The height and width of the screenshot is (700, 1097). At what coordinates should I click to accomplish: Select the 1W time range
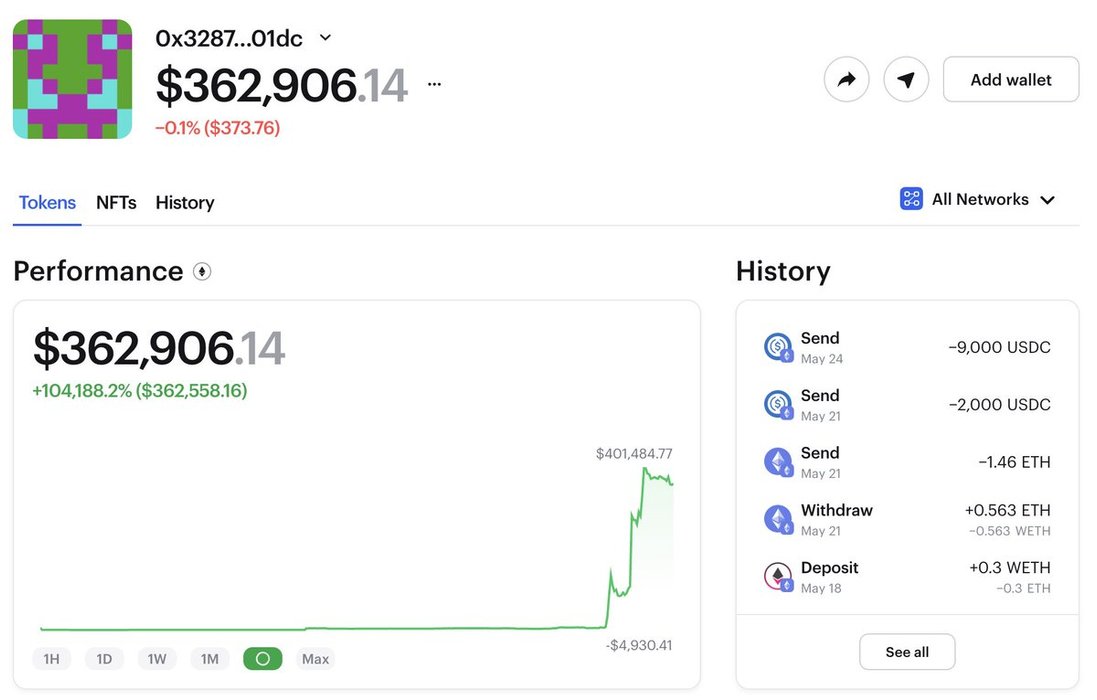click(x=157, y=659)
